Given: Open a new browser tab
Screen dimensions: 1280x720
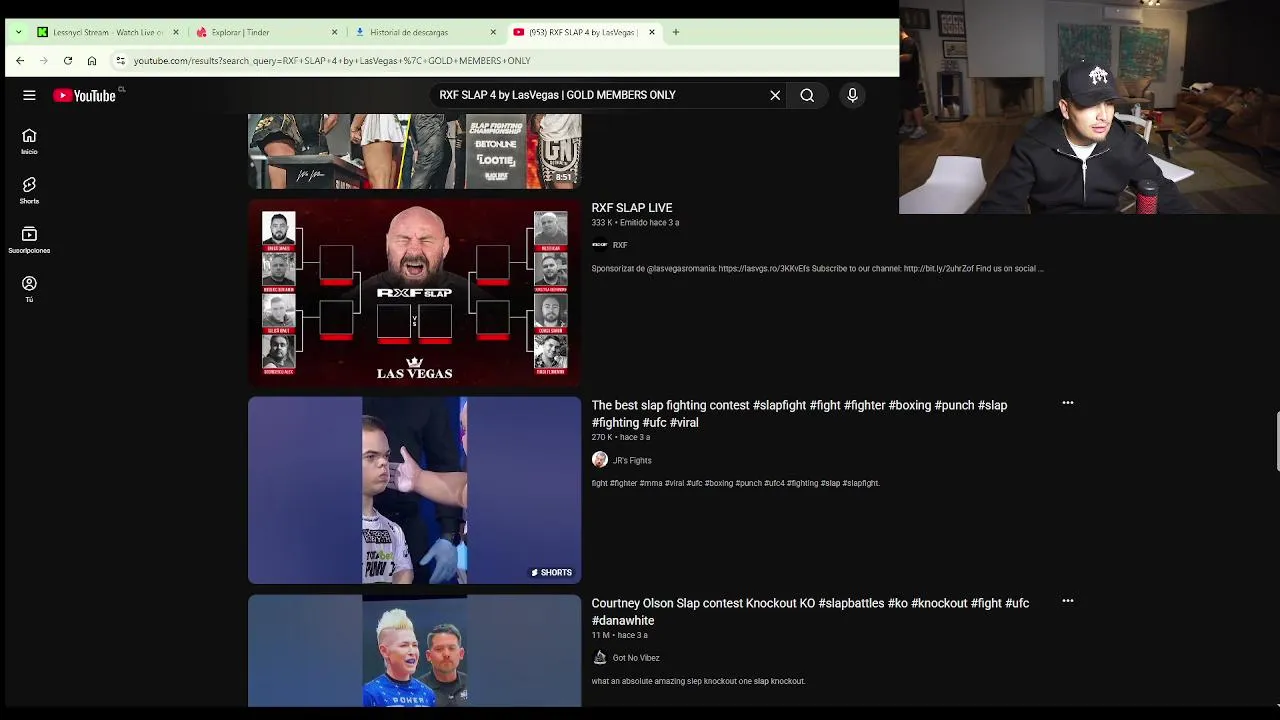Looking at the screenshot, I should 676,32.
